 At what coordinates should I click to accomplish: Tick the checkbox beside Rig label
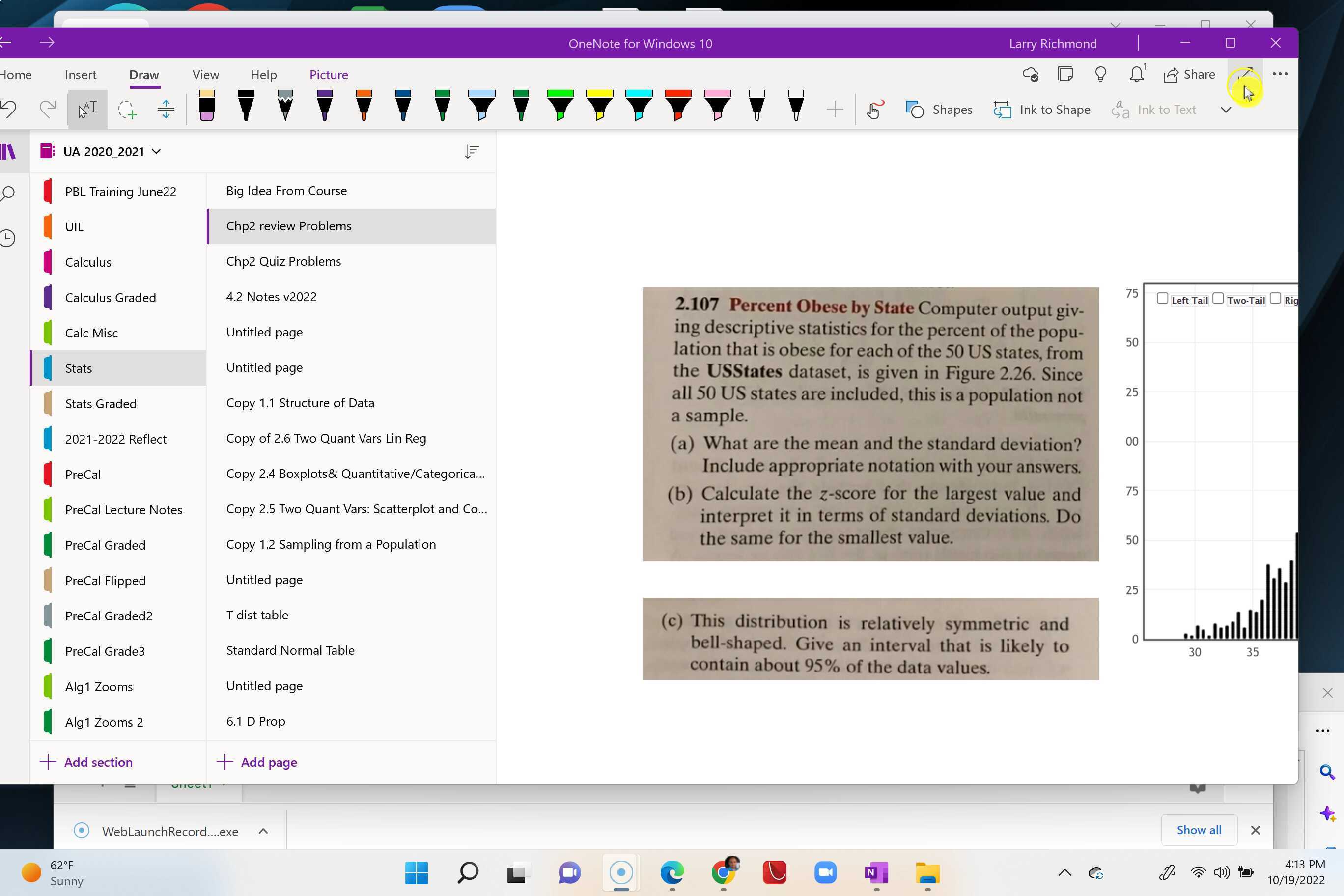[1275, 298]
